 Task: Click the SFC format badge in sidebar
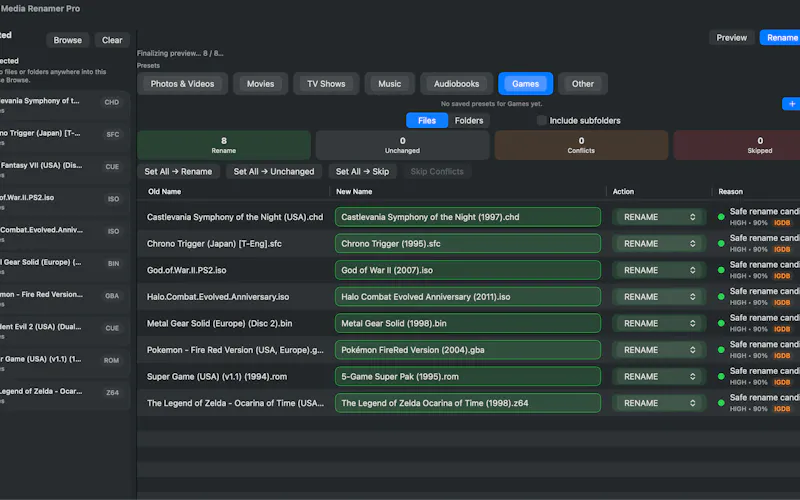coord(112,134)
